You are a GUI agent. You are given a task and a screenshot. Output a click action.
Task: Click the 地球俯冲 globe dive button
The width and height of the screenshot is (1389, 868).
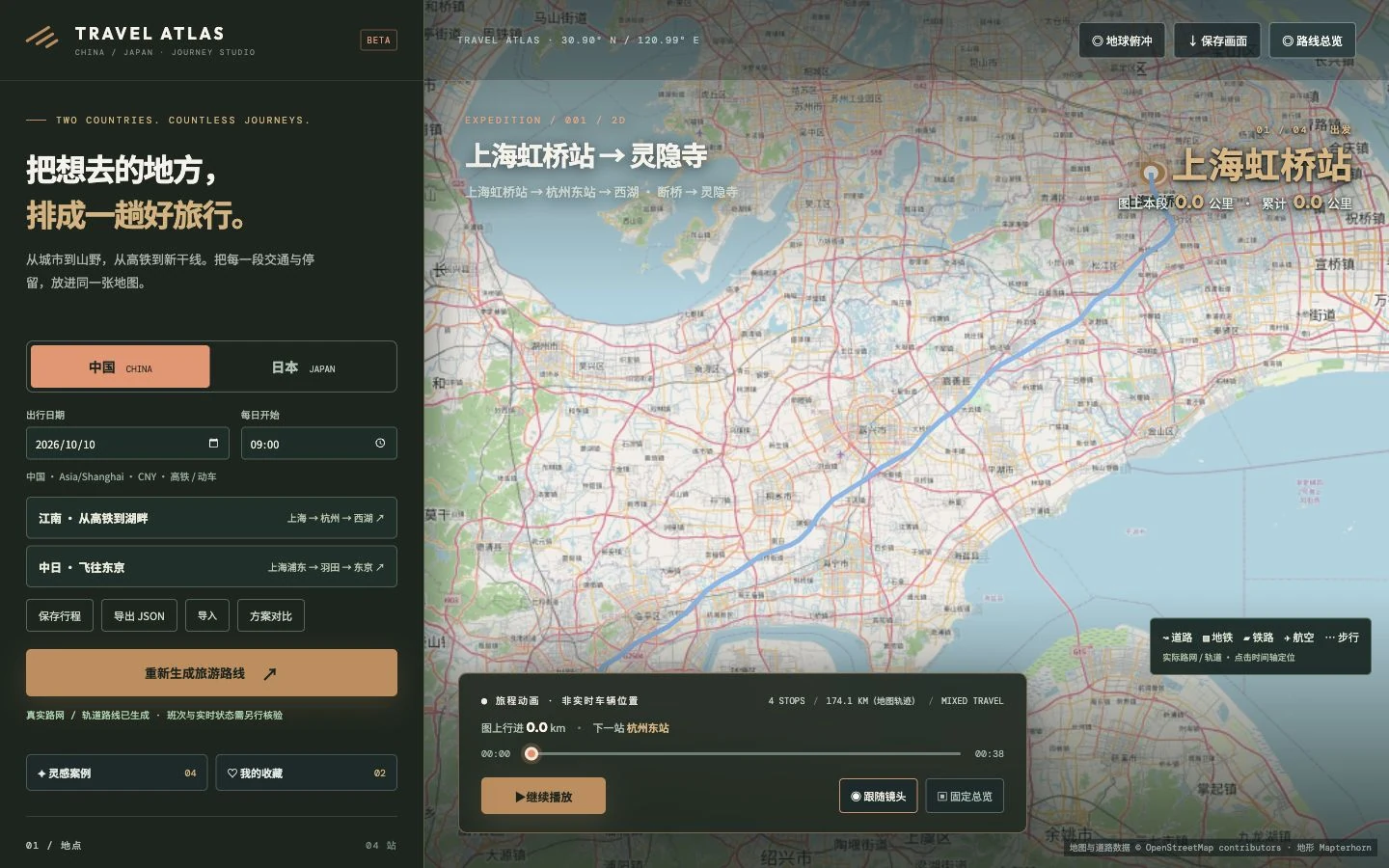click(1122, 41)
